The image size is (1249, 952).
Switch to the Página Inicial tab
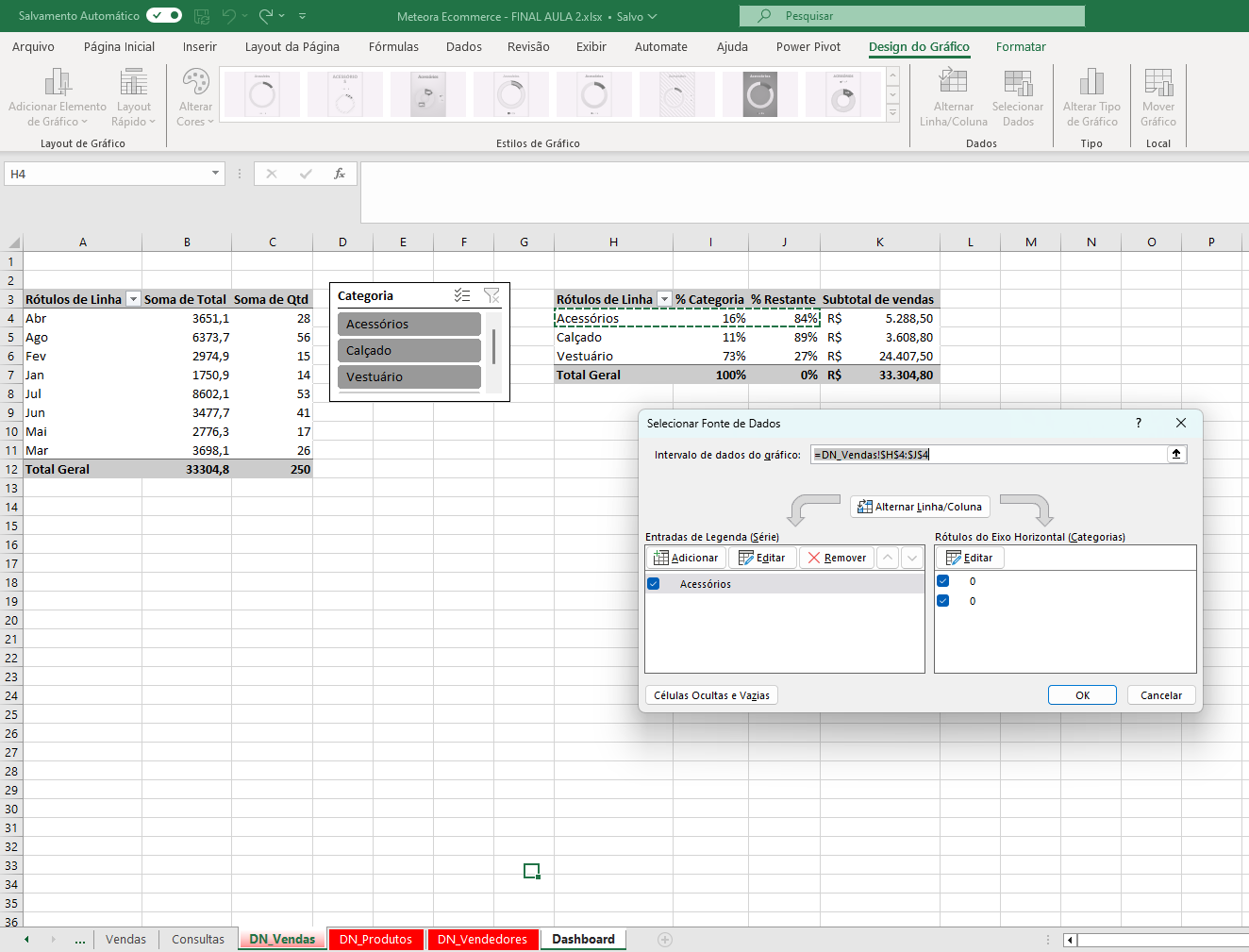point(119,46)
